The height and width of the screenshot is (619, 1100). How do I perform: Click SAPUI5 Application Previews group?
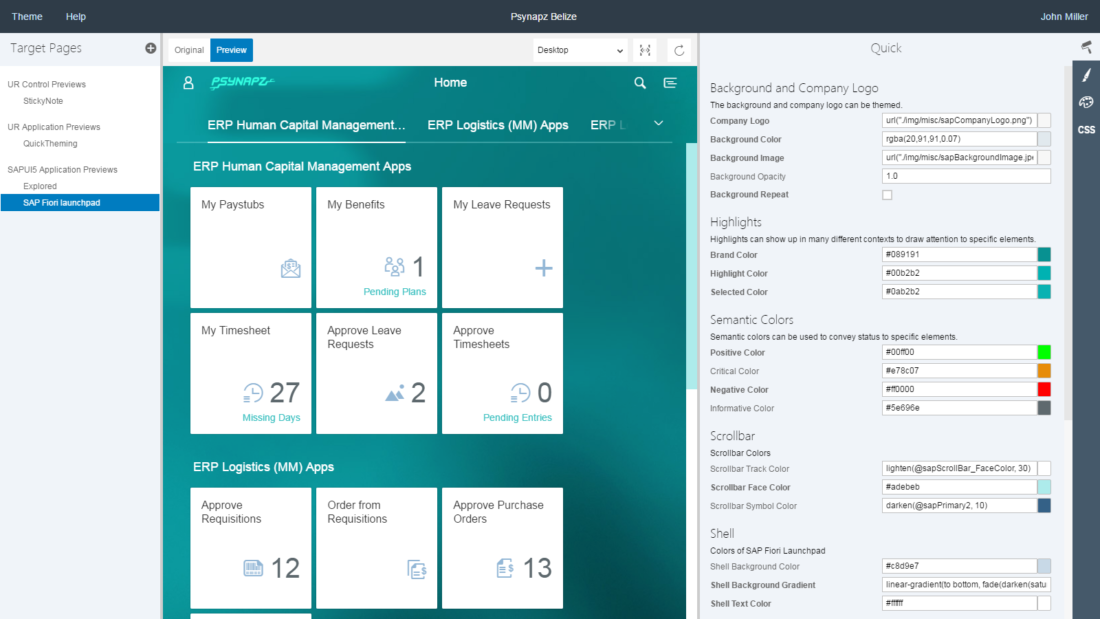point(62,170)
